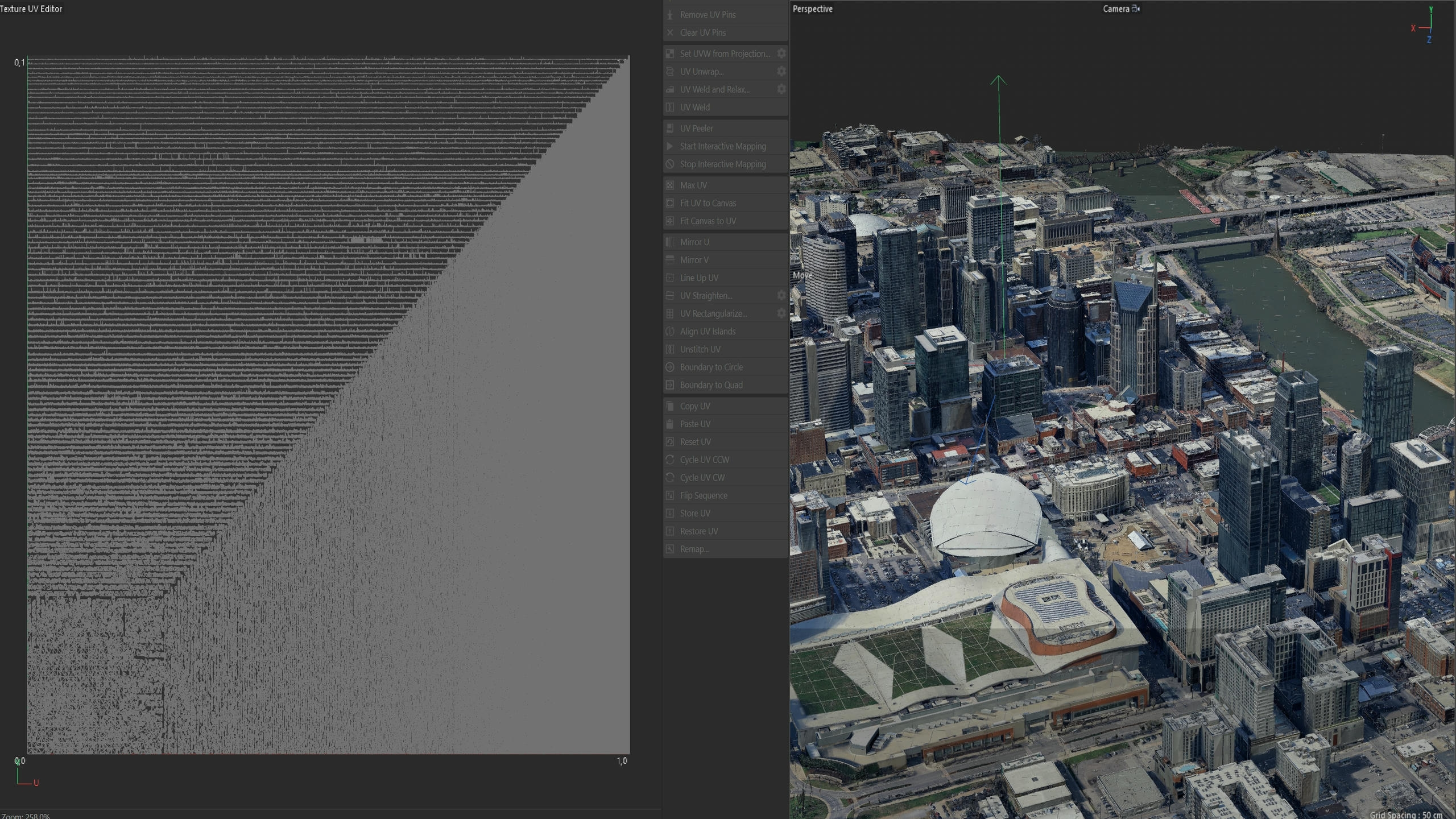Click the XYZ axis orientation gizmo
Viewport: 1456px width, 819px height.
[x=1424, y=25]
